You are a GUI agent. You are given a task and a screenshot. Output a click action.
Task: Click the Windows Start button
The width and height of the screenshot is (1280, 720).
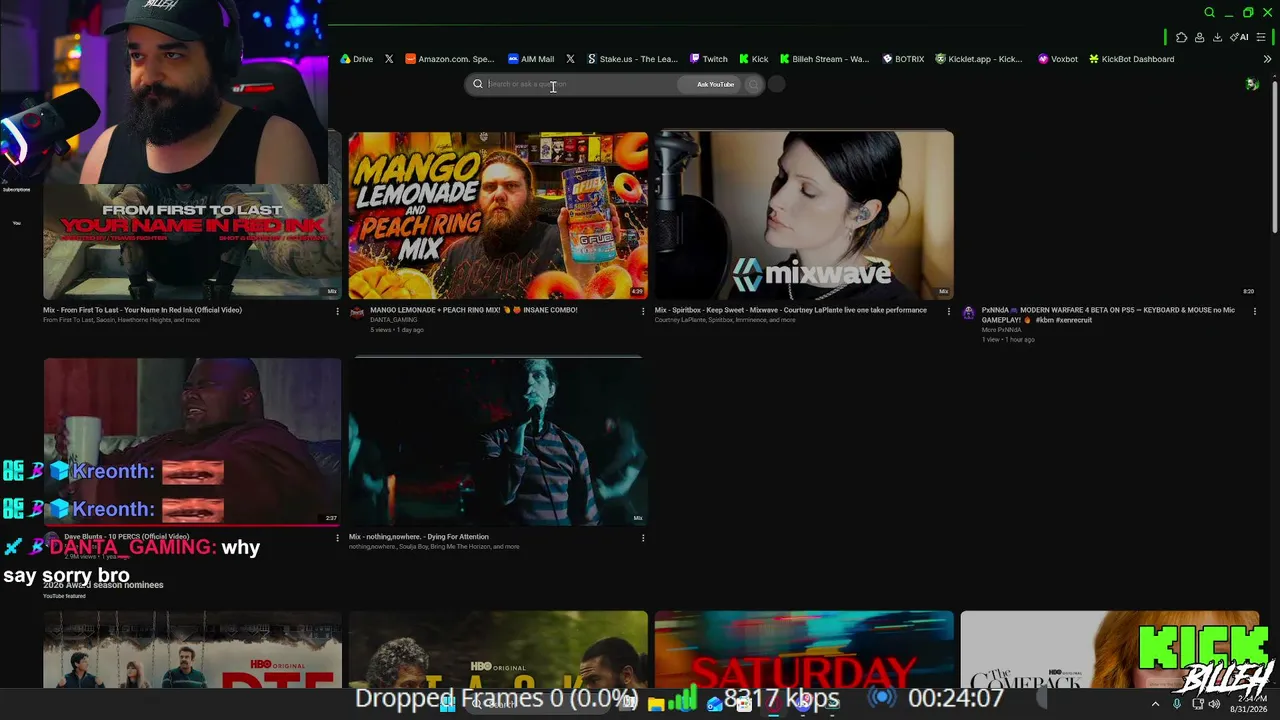[x=449, y=704]
